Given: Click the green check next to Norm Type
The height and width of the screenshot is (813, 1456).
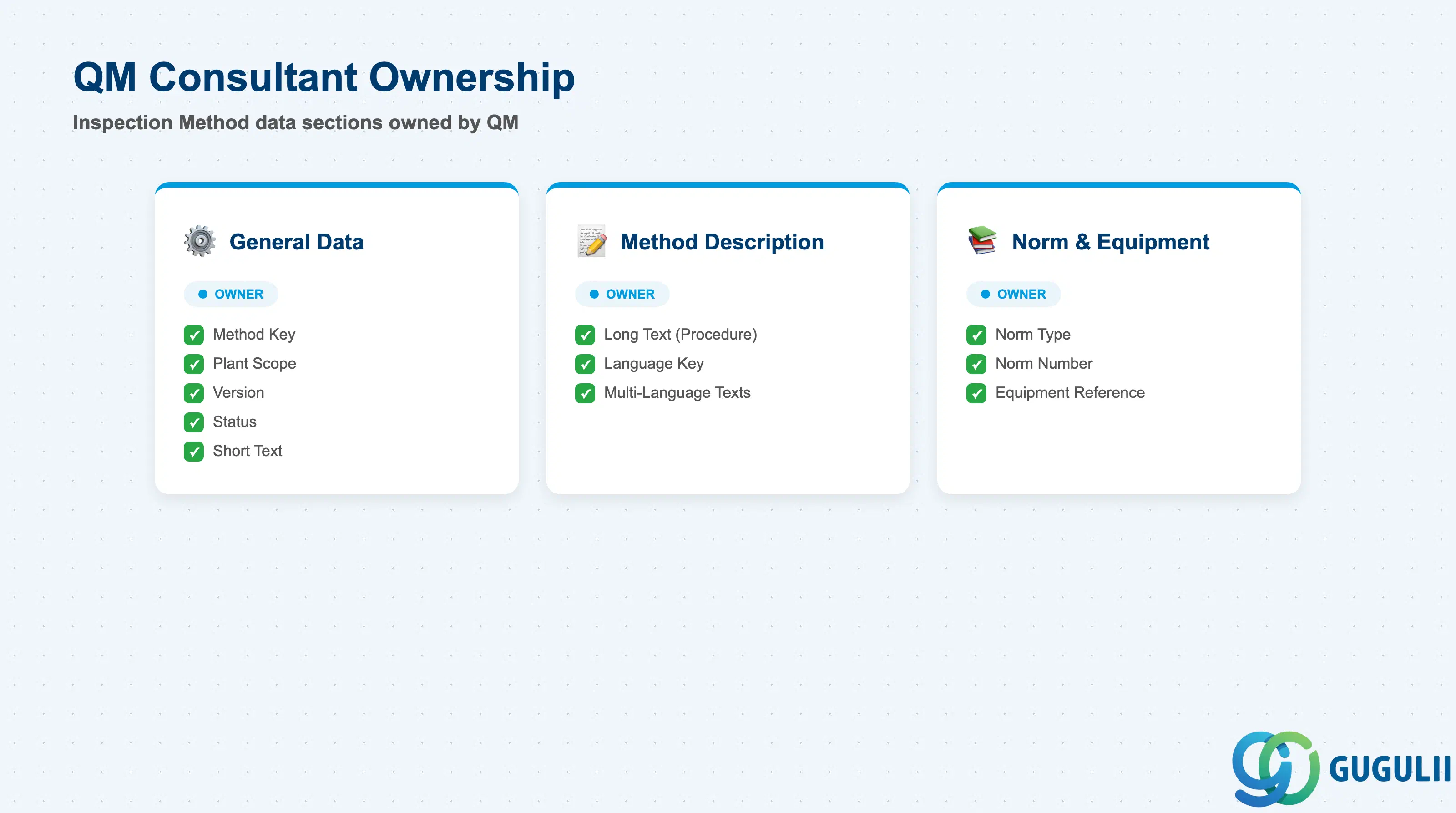Looking at the screenshot, I should [x=976, y=335].
